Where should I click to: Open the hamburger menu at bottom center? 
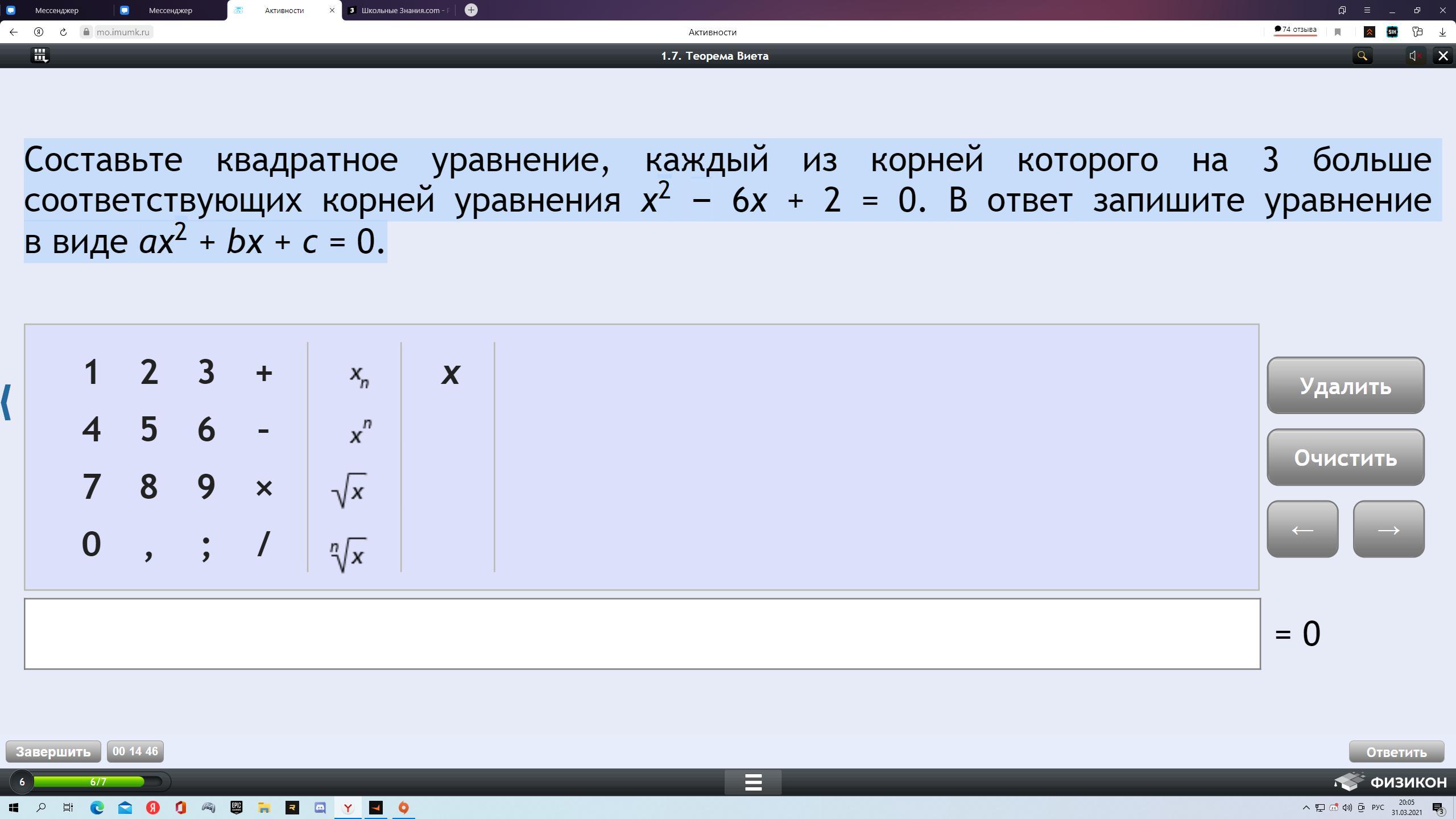(x=752, y=782)
